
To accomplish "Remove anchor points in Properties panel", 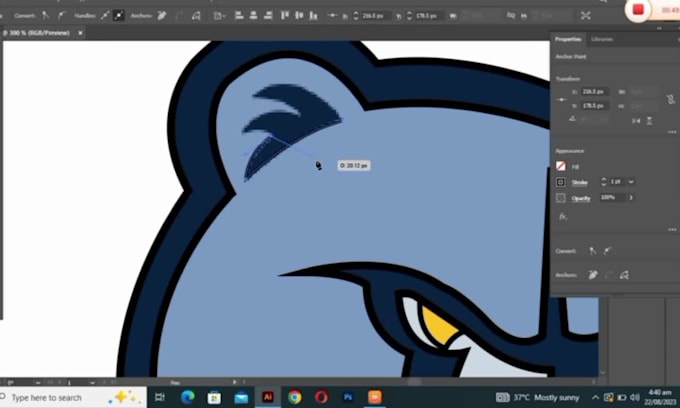I will coord(593,274).
